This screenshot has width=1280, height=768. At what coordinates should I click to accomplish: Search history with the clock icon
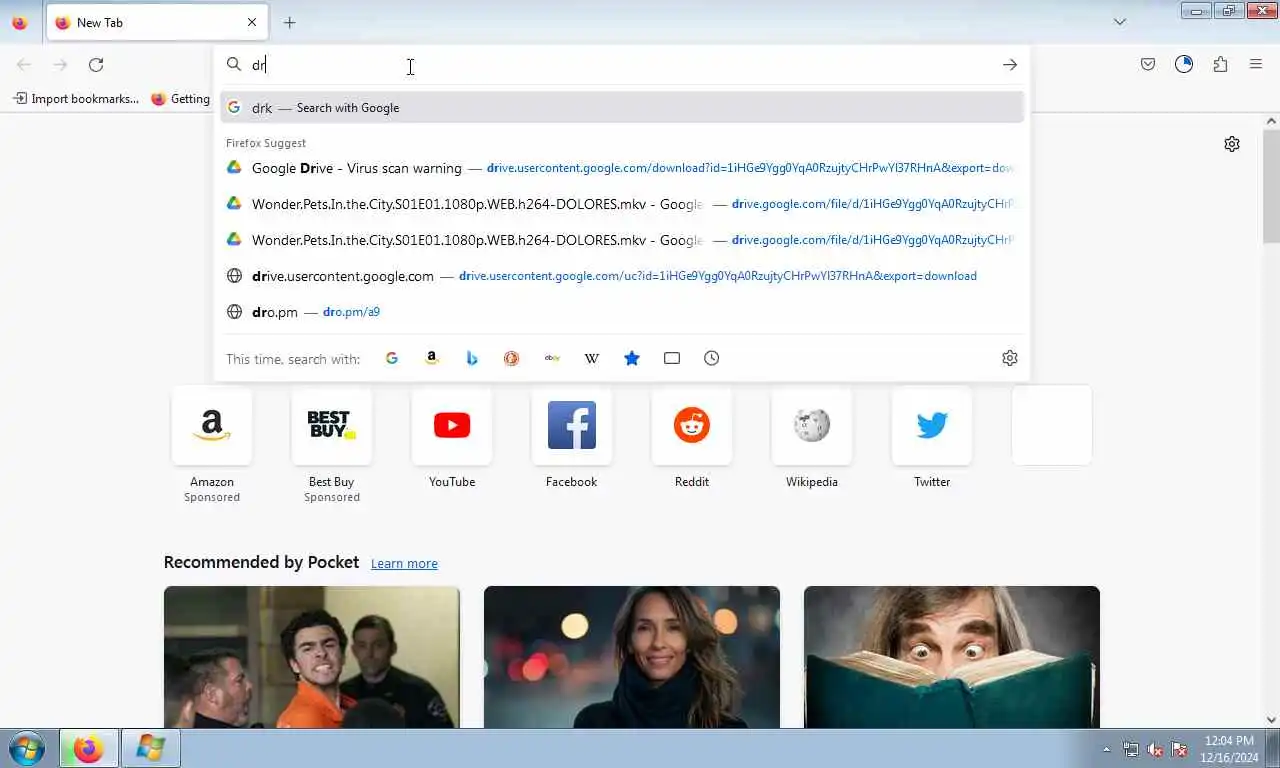coord(712,358)
